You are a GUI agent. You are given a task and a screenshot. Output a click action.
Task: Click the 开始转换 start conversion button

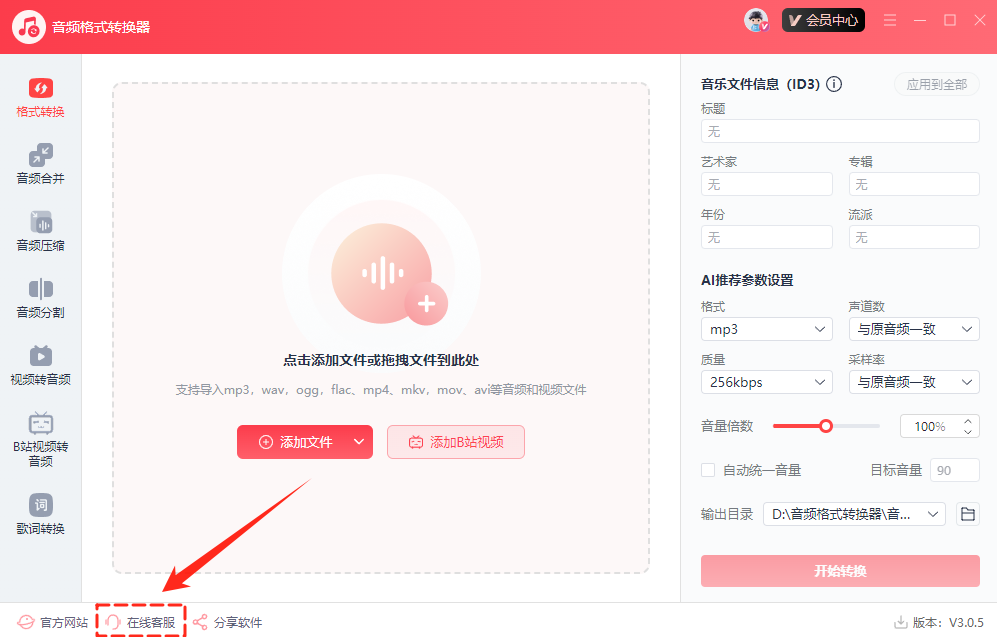click(x=840, y=571)
